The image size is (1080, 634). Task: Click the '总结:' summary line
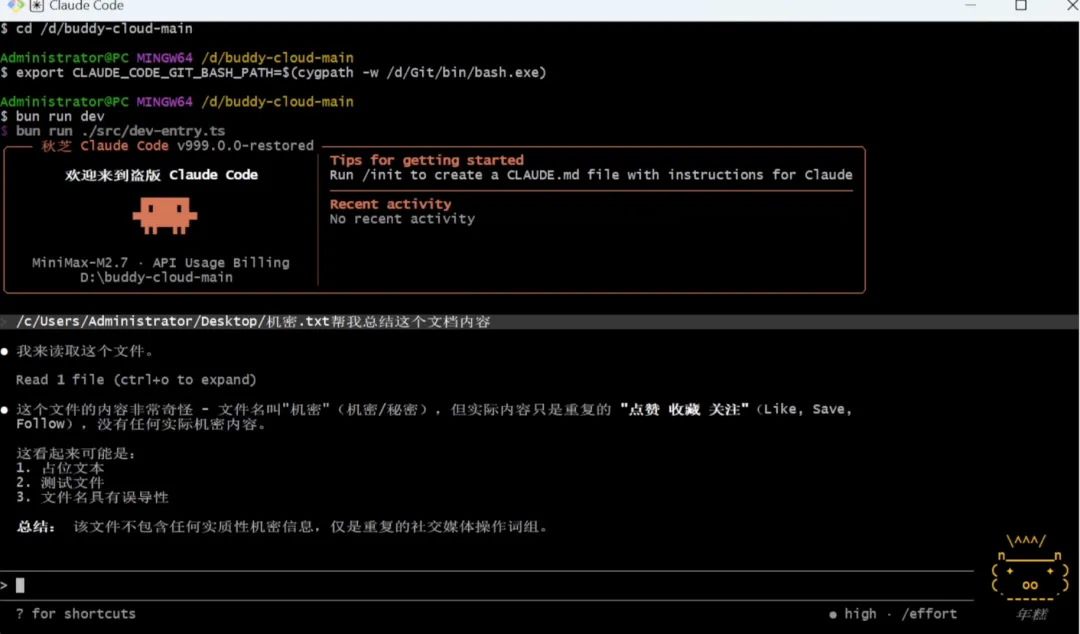(x=282, y=527)
